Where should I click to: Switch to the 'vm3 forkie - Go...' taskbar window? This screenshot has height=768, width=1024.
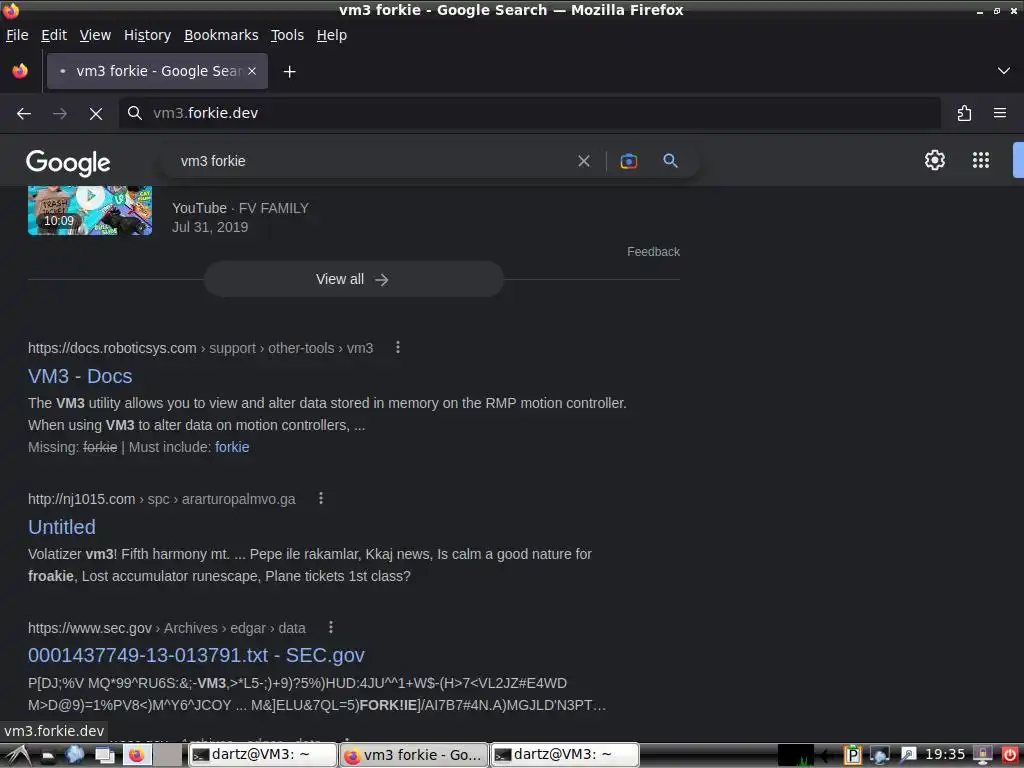(414, 755)
